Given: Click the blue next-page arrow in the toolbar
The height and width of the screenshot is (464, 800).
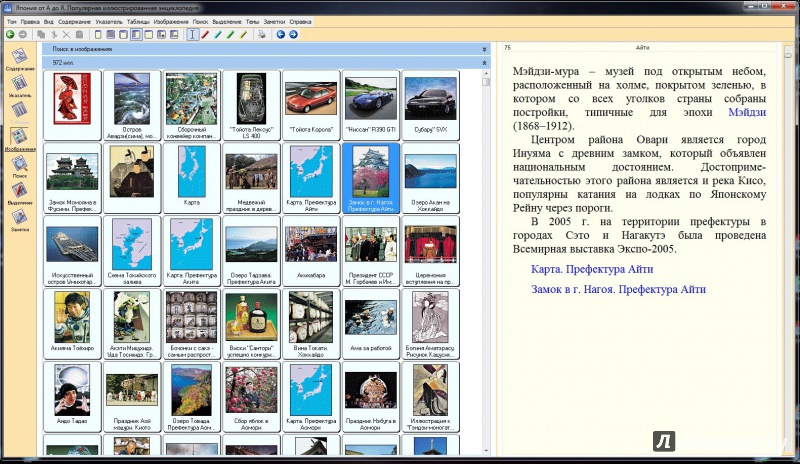Looking at the screenshot, I should 294,34.
